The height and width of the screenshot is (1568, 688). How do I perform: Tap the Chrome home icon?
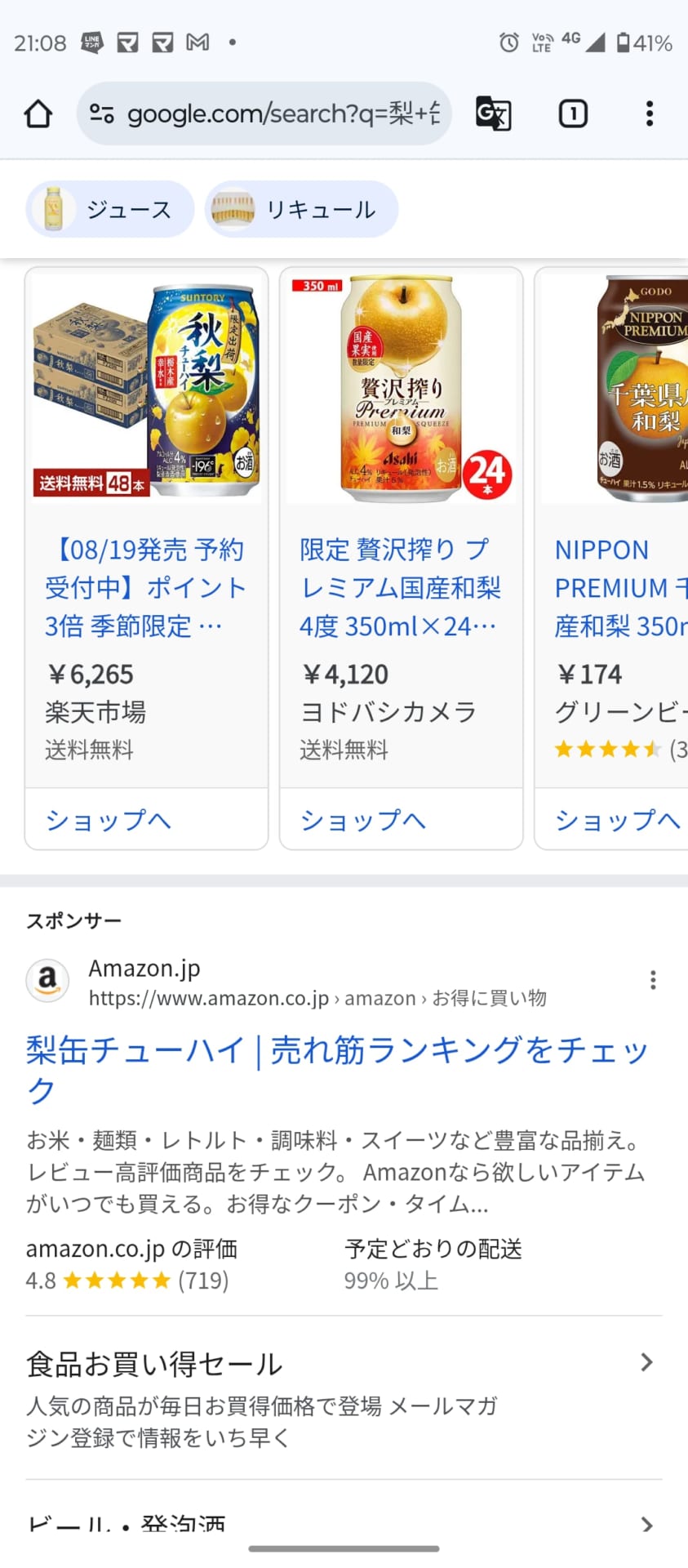(38, 114)
